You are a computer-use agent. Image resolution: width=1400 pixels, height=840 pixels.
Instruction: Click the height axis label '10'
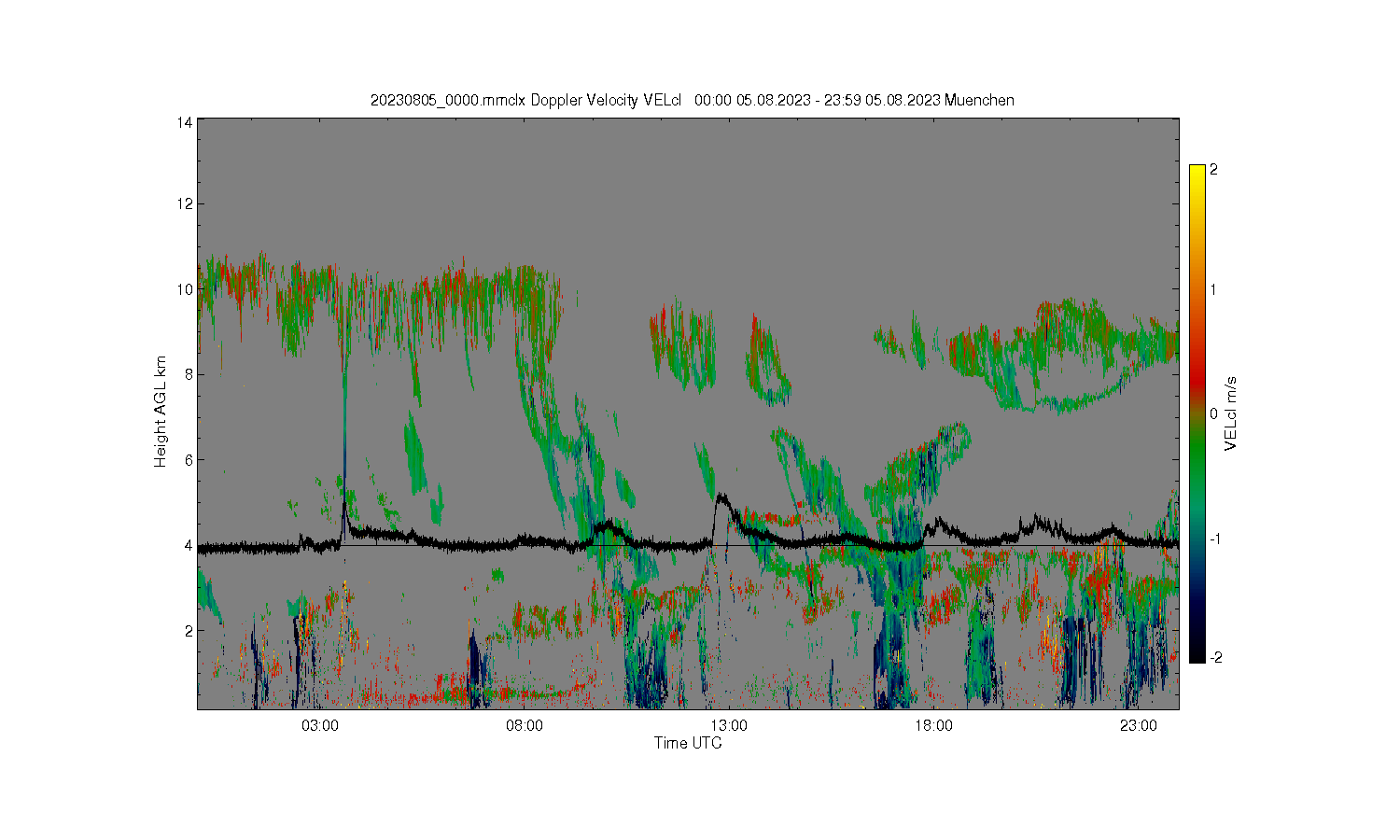(185, 289)
